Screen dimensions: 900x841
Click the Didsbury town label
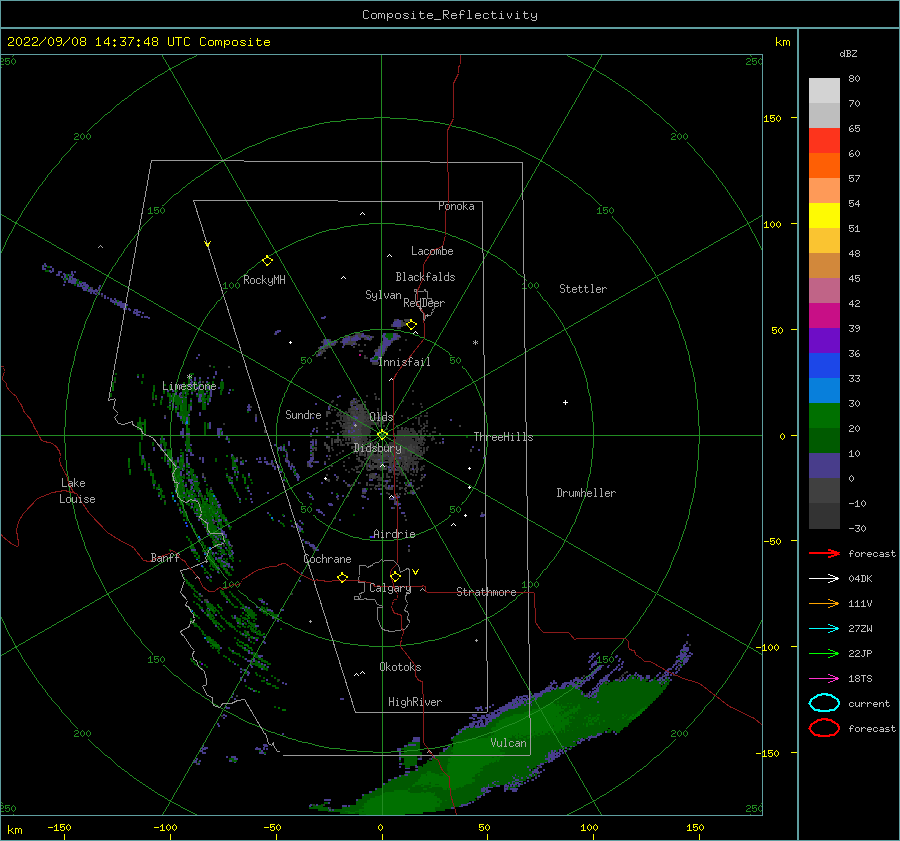pyautogui.click(x=377, y=448)
